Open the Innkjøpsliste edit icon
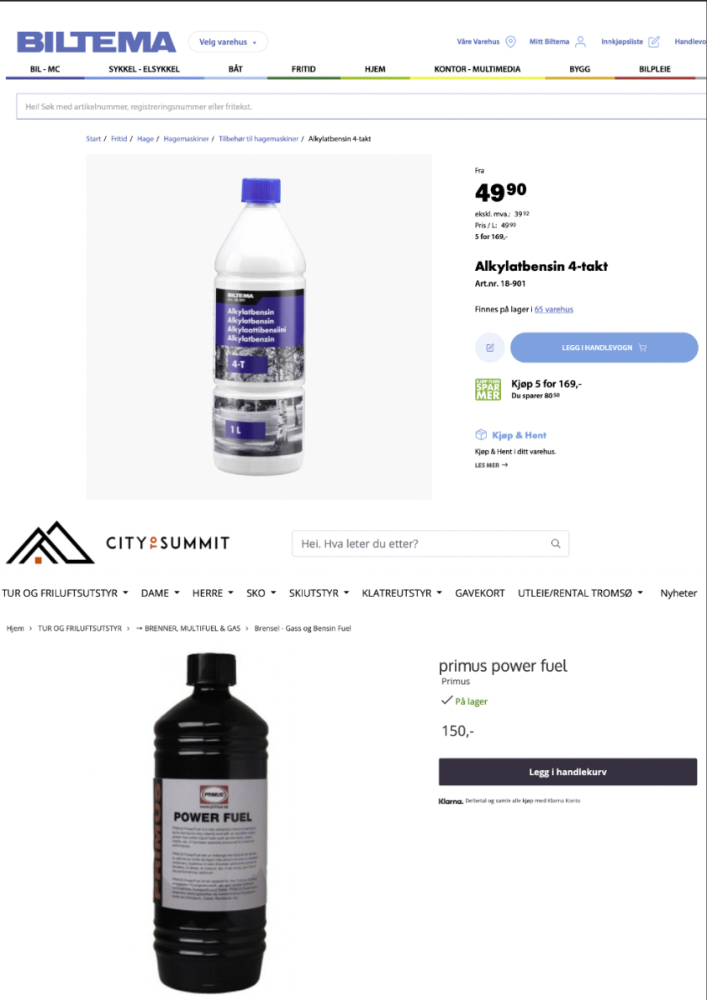The width and height of the screenshot is (707, 1000). 653,41
